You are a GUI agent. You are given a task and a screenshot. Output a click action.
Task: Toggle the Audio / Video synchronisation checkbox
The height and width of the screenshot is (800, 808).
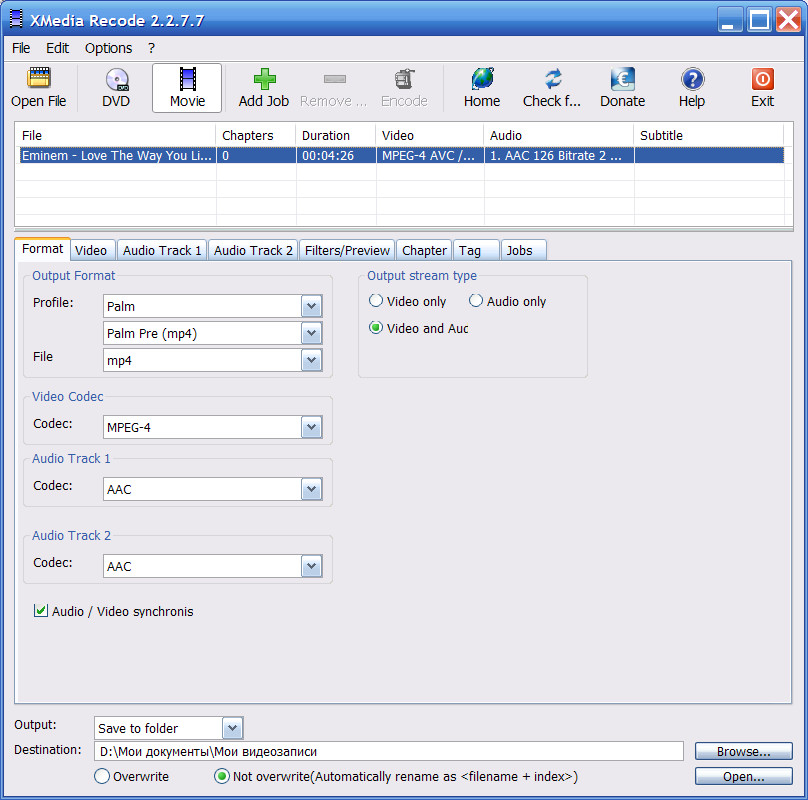pyautogui.click(x=41, y=611)
